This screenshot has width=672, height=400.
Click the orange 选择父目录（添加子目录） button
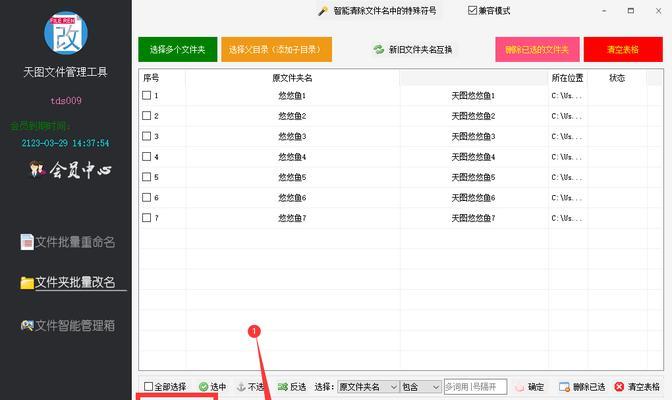point(276,49)
